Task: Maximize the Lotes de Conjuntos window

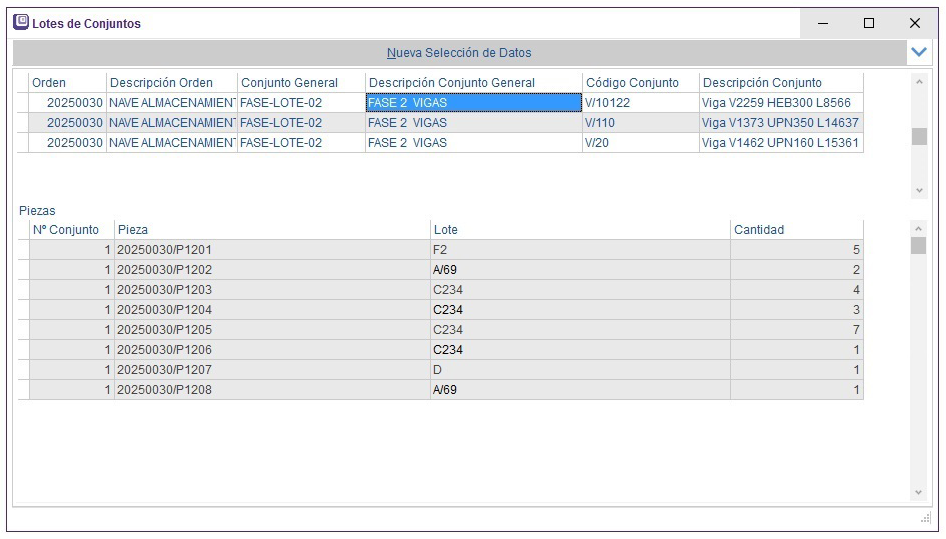Action: click(x=868, y=23)
